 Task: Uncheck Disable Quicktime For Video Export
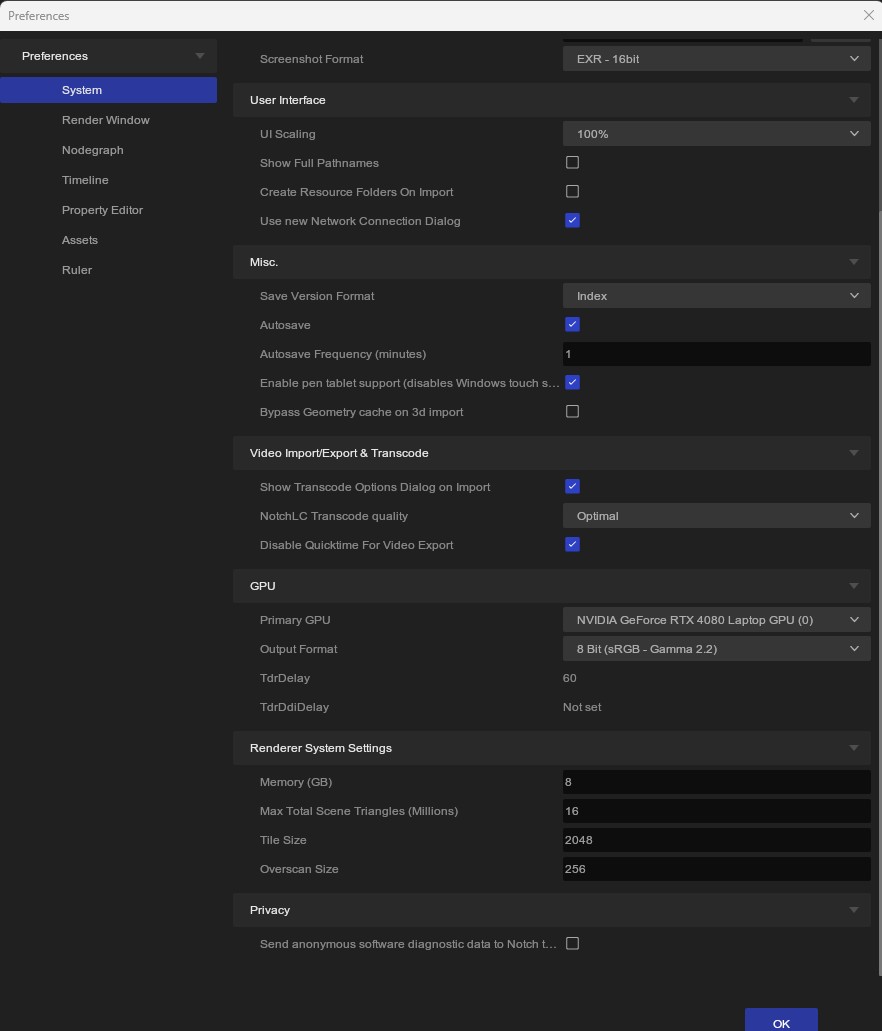click(572, 544)
